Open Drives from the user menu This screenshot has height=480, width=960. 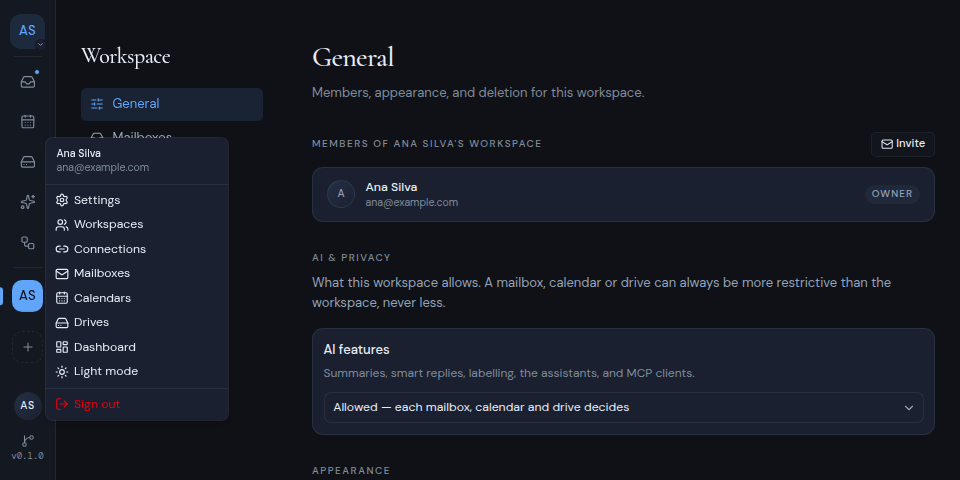click(137, 323)
